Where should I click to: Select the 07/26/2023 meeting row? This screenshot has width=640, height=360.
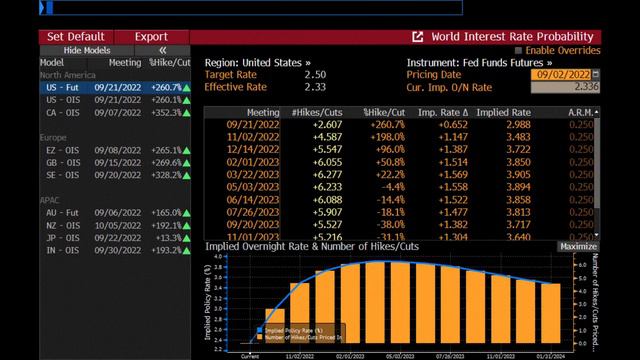(x=399, y=212)
